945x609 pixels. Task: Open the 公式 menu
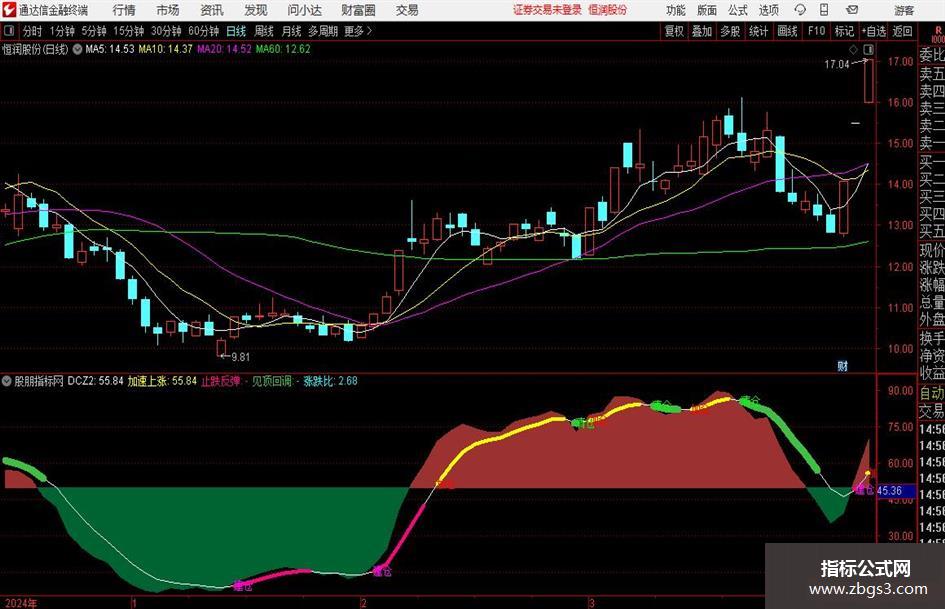click(x=738, y=10)
